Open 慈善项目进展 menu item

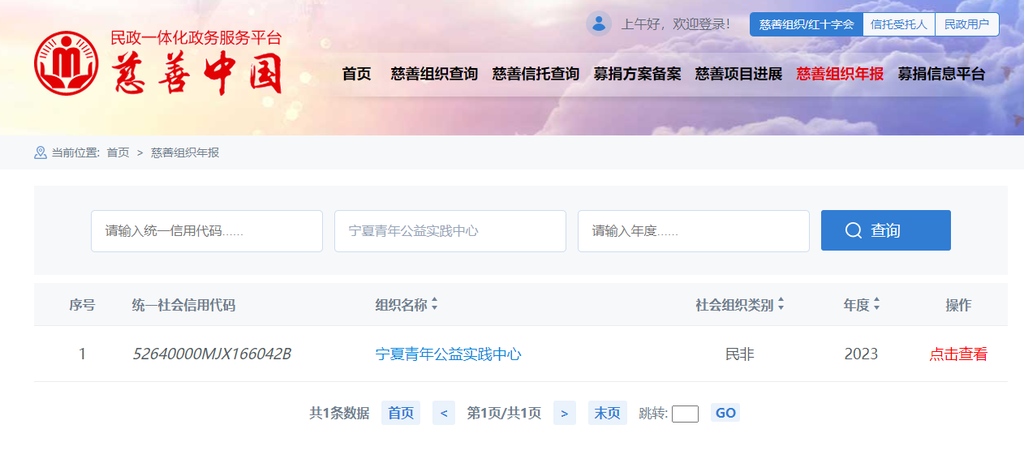click(x=739, y=74)
